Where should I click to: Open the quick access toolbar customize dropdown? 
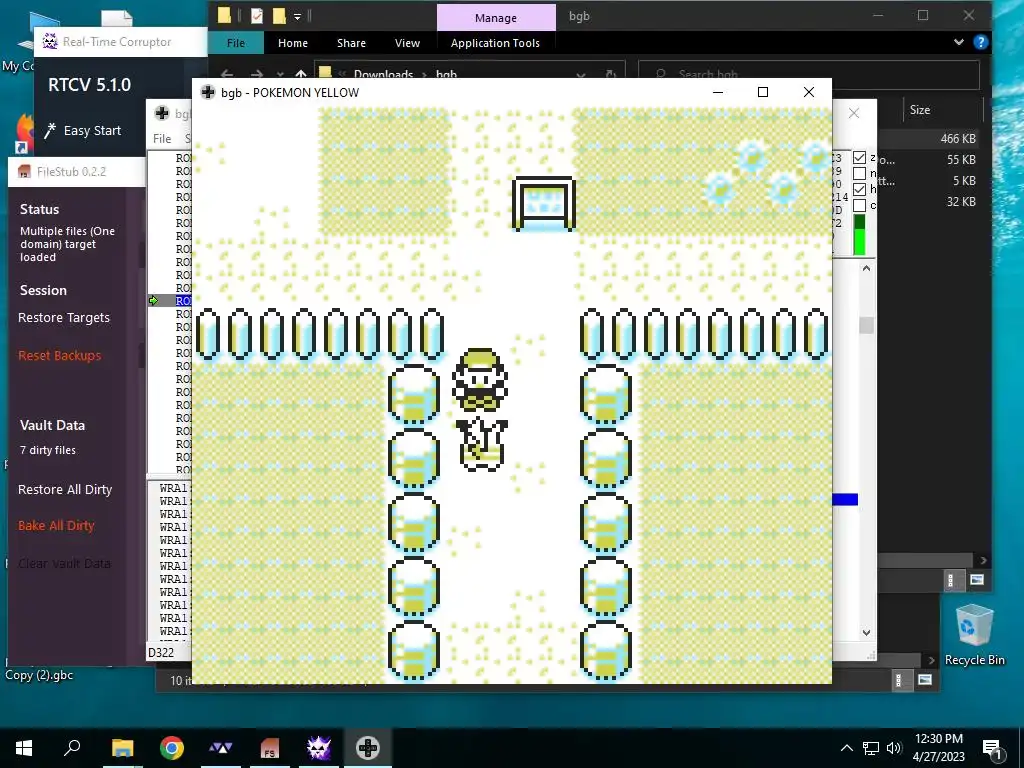coord(297,16)
